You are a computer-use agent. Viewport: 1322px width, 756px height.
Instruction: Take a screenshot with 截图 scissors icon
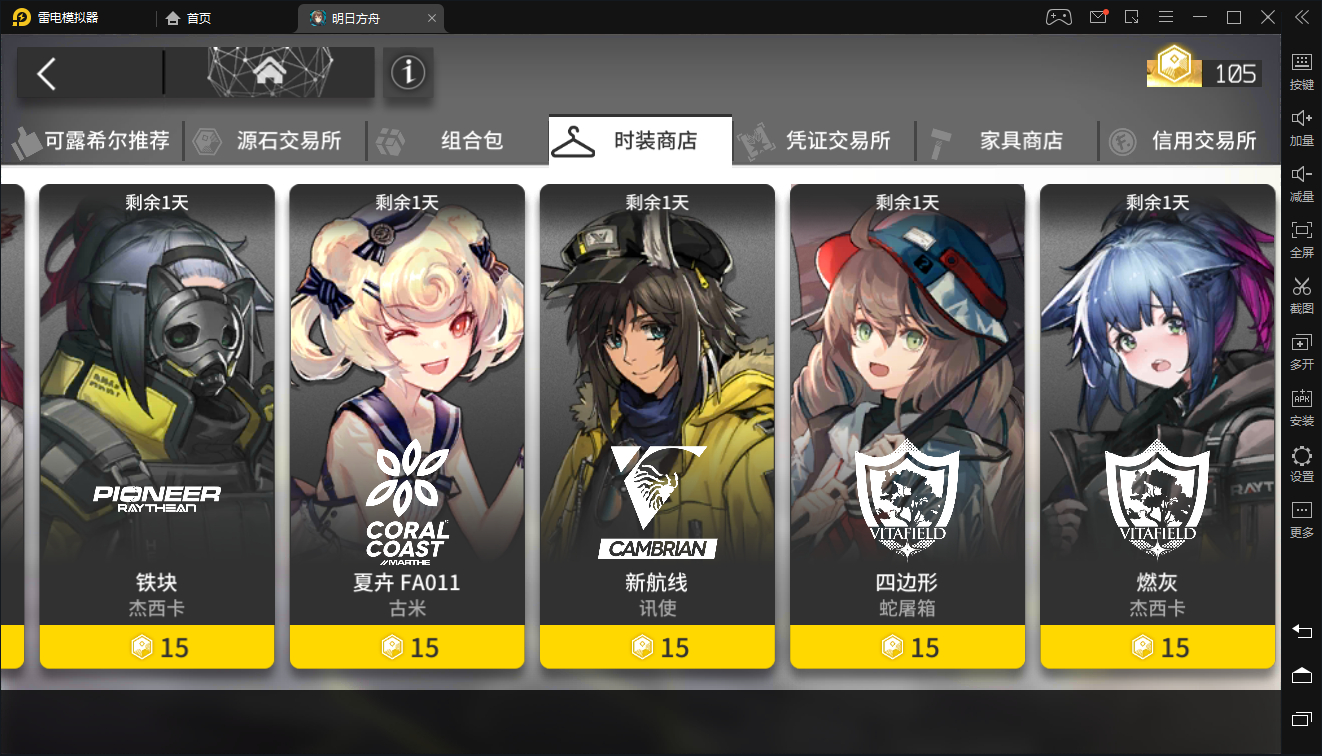(x=1301, y=295)
